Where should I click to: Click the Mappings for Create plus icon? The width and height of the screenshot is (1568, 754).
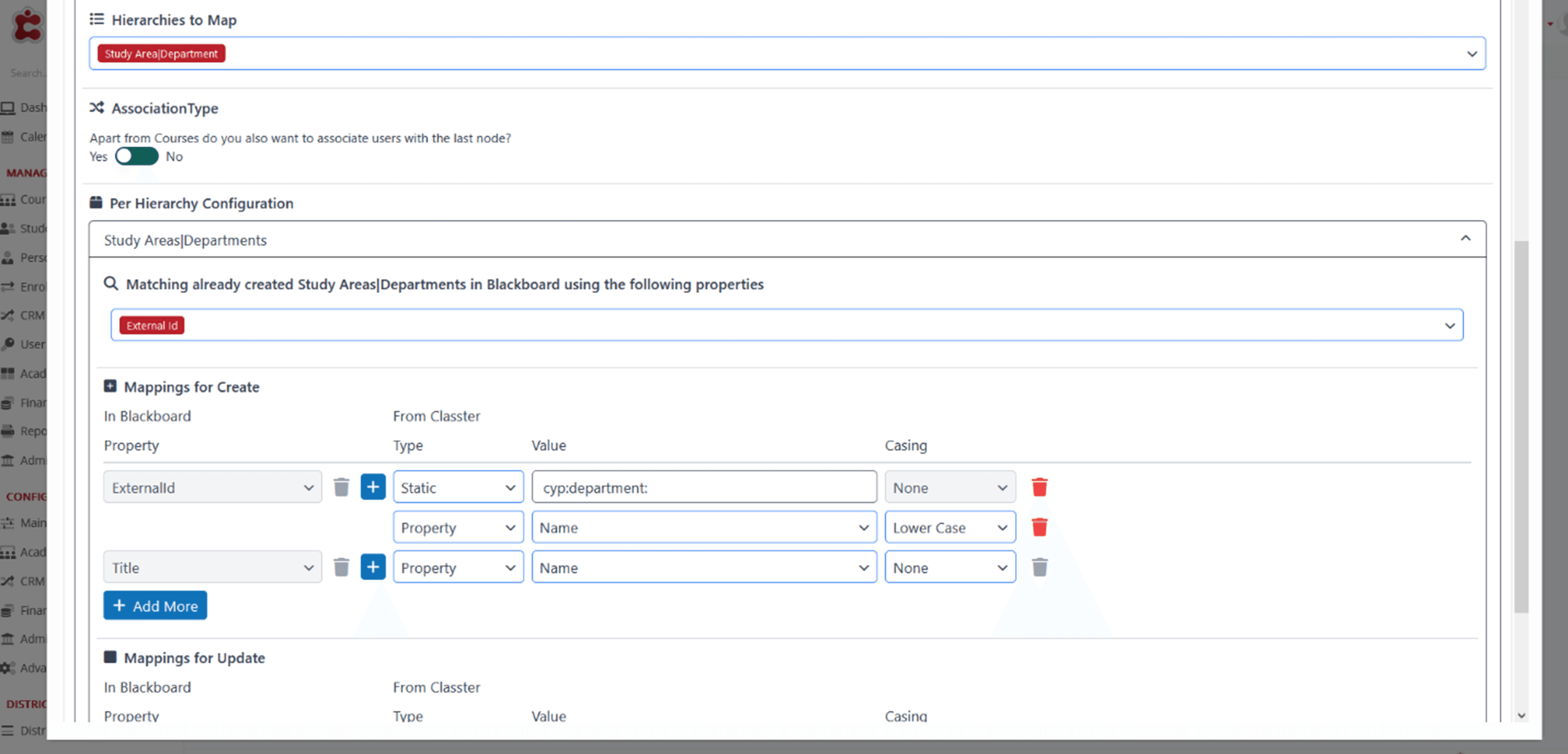point(110,386)
